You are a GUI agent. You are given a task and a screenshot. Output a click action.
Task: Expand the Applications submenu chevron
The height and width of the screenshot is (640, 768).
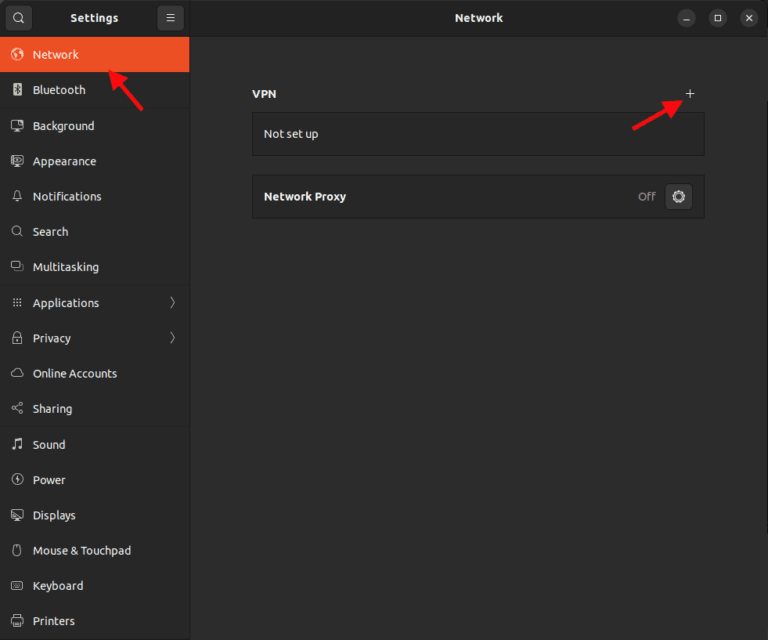[x=172, y=303]
